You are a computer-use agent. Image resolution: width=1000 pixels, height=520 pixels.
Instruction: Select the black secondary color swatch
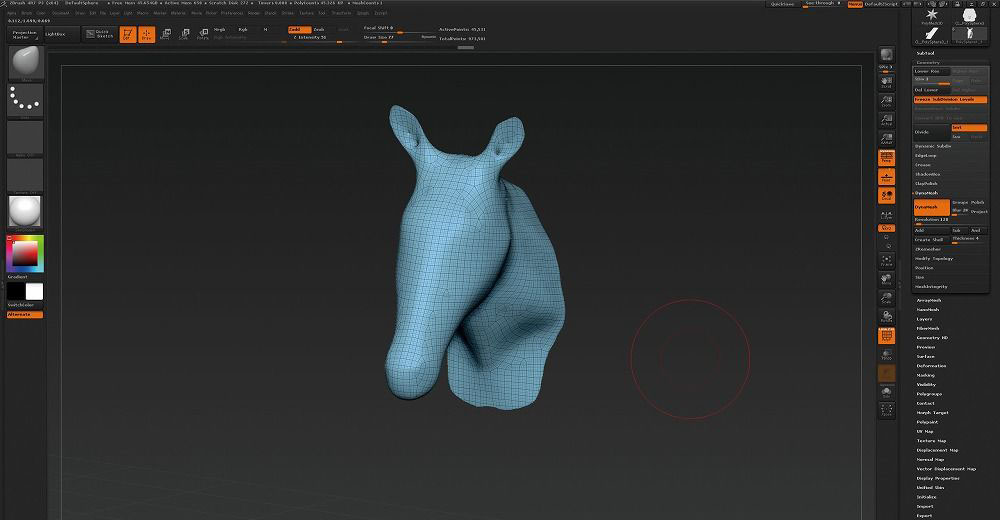click(16, 292)
